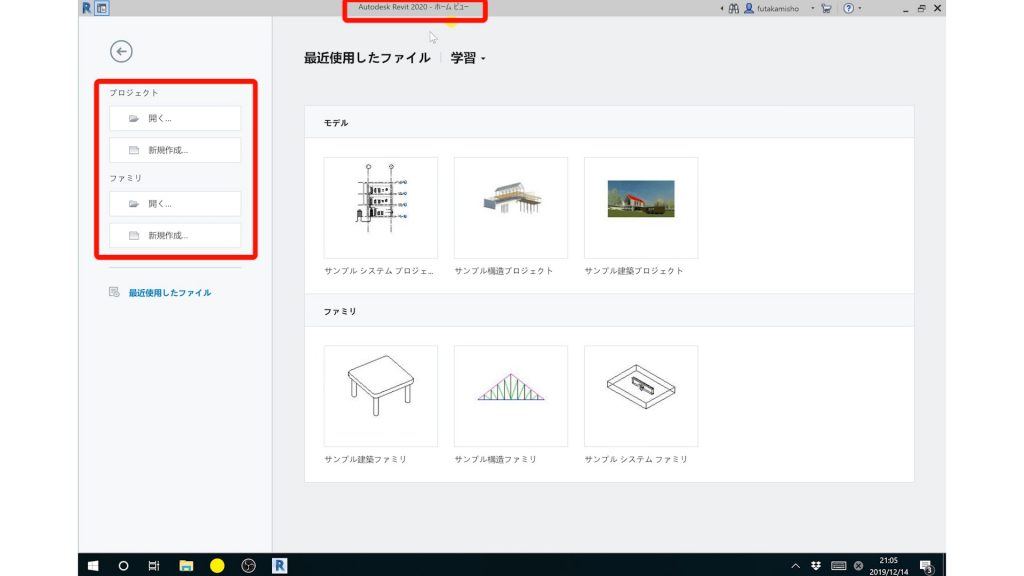This screenshot has height=576, width=1024.
Task: Expand hidden system tray icons chevron
Action: point(796,565)
